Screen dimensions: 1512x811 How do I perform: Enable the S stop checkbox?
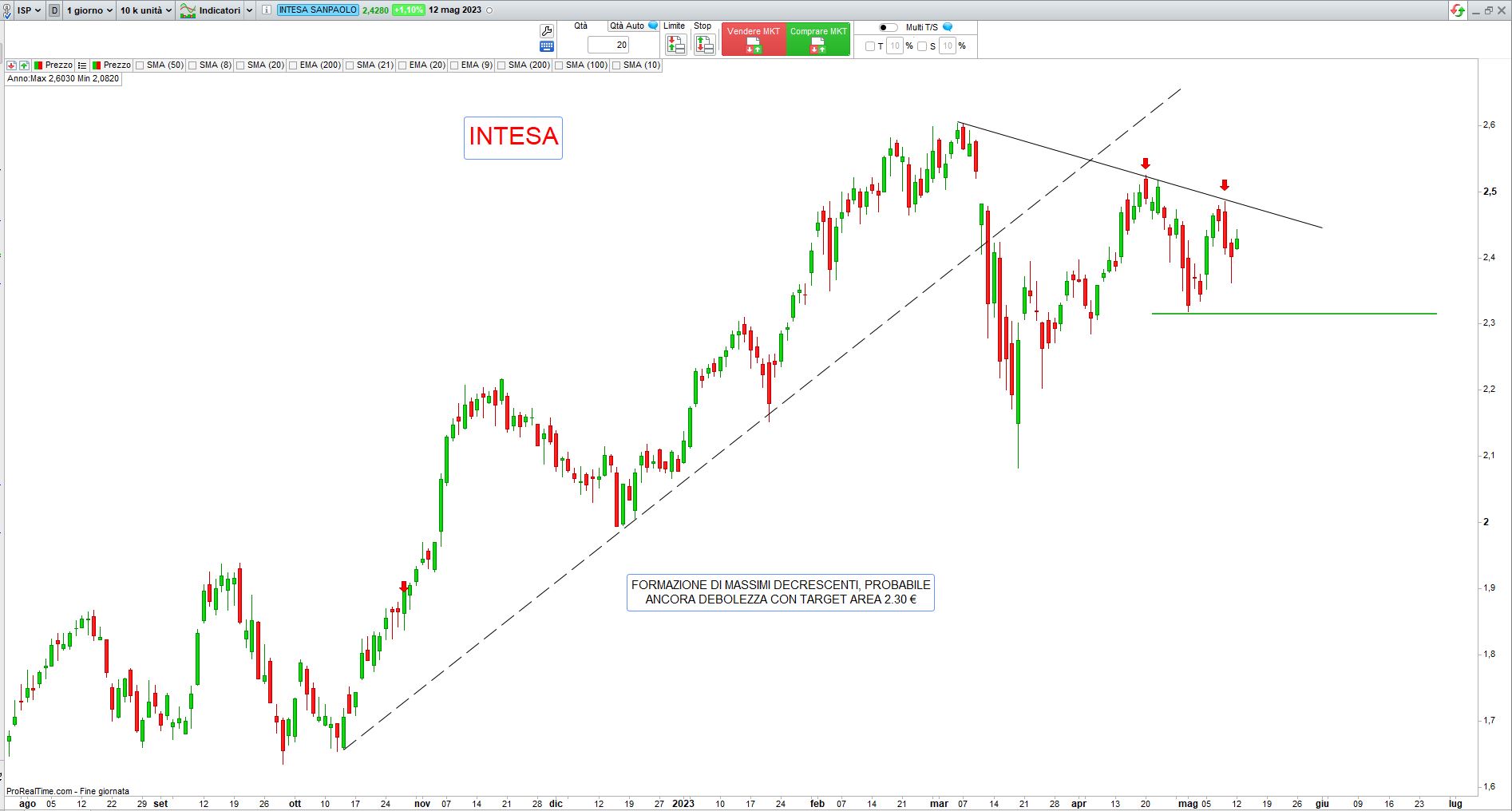pos(922,46)
